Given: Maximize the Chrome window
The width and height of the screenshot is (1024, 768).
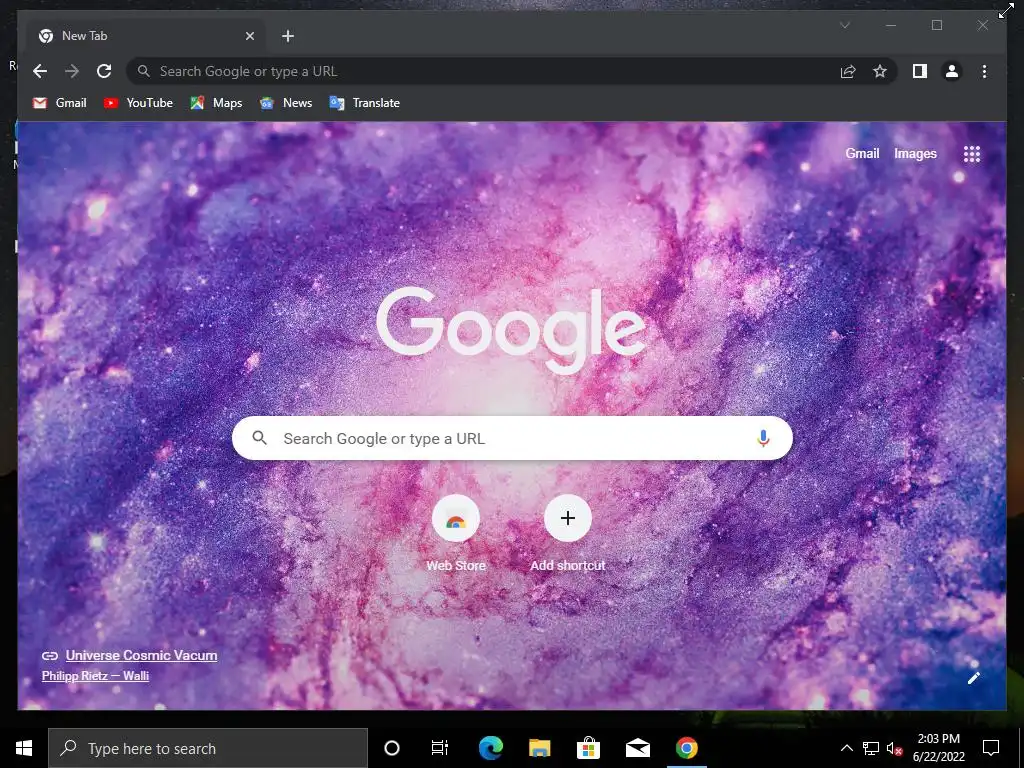Looking at the screenshot, I should coord(936,25).
